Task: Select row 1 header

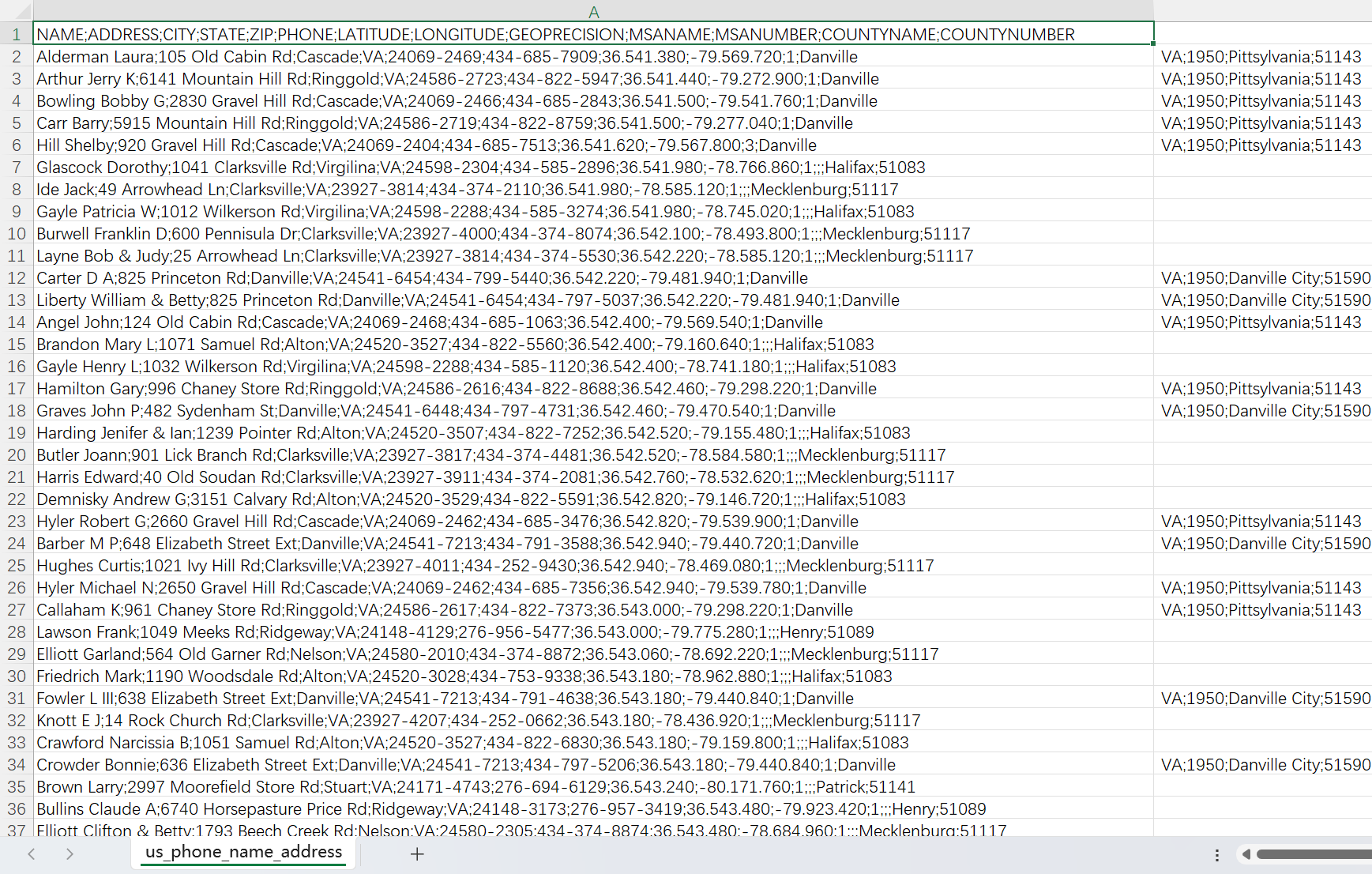Action: click(16, 35)
